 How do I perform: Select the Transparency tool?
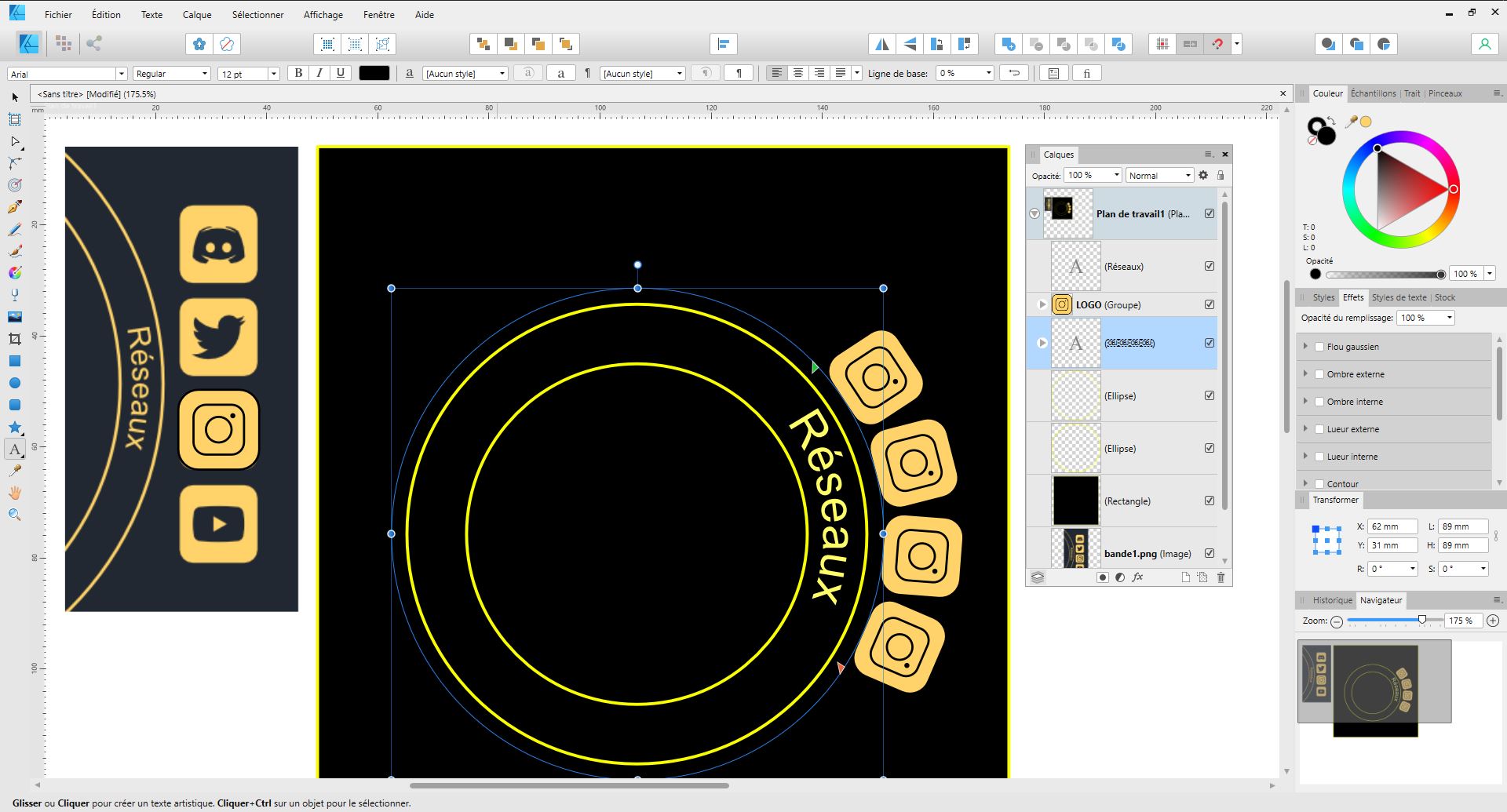click(15, 295)
